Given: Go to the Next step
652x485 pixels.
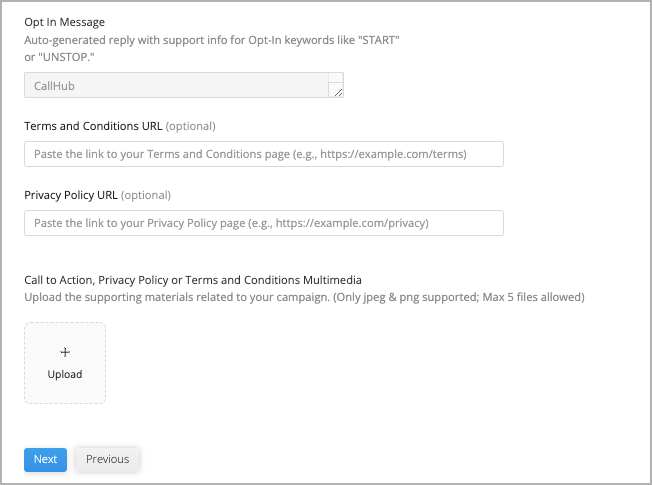Looking at the screenshot, I should click(x=45, y=460).
